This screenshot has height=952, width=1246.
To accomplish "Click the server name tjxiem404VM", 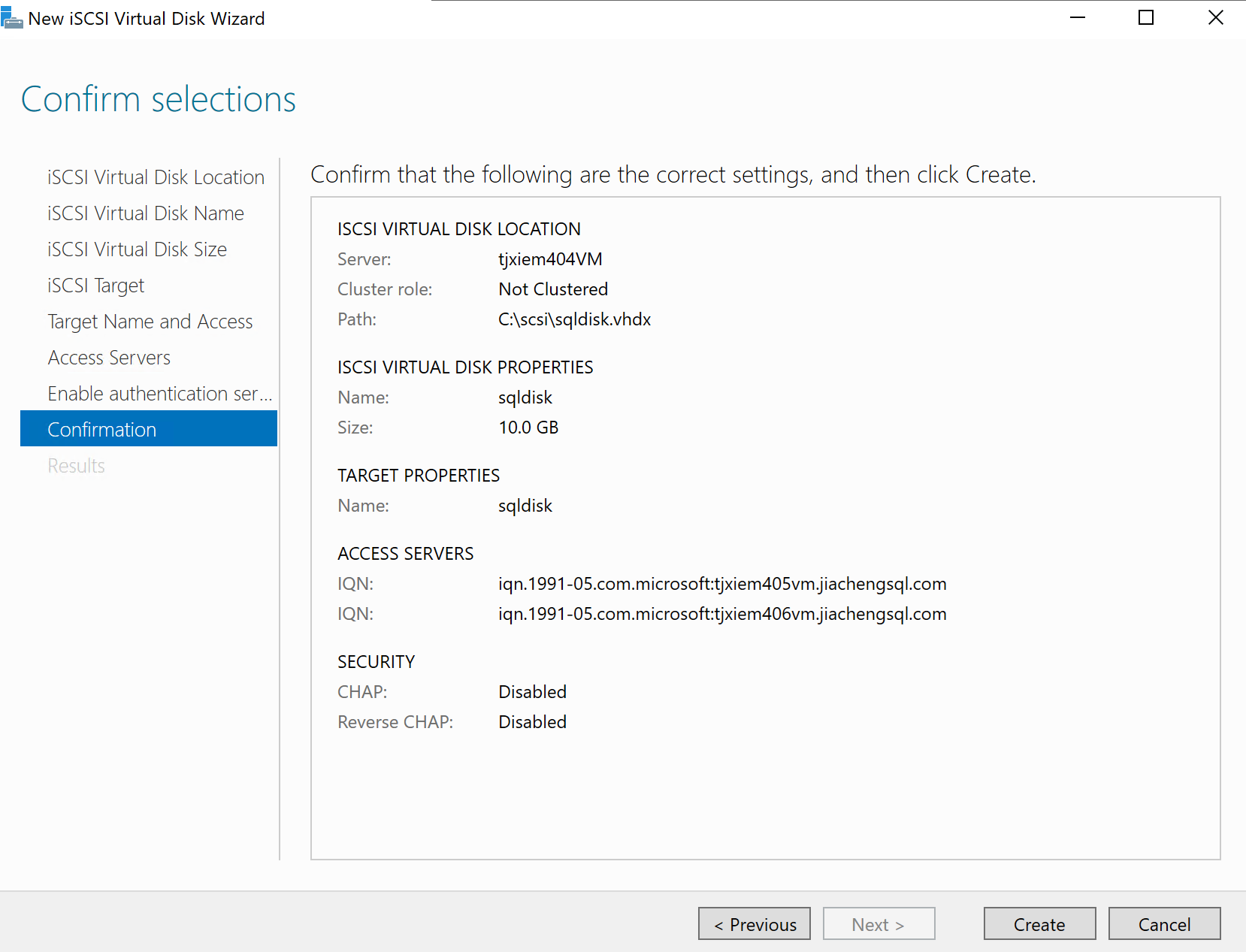I will coord(550,259).
